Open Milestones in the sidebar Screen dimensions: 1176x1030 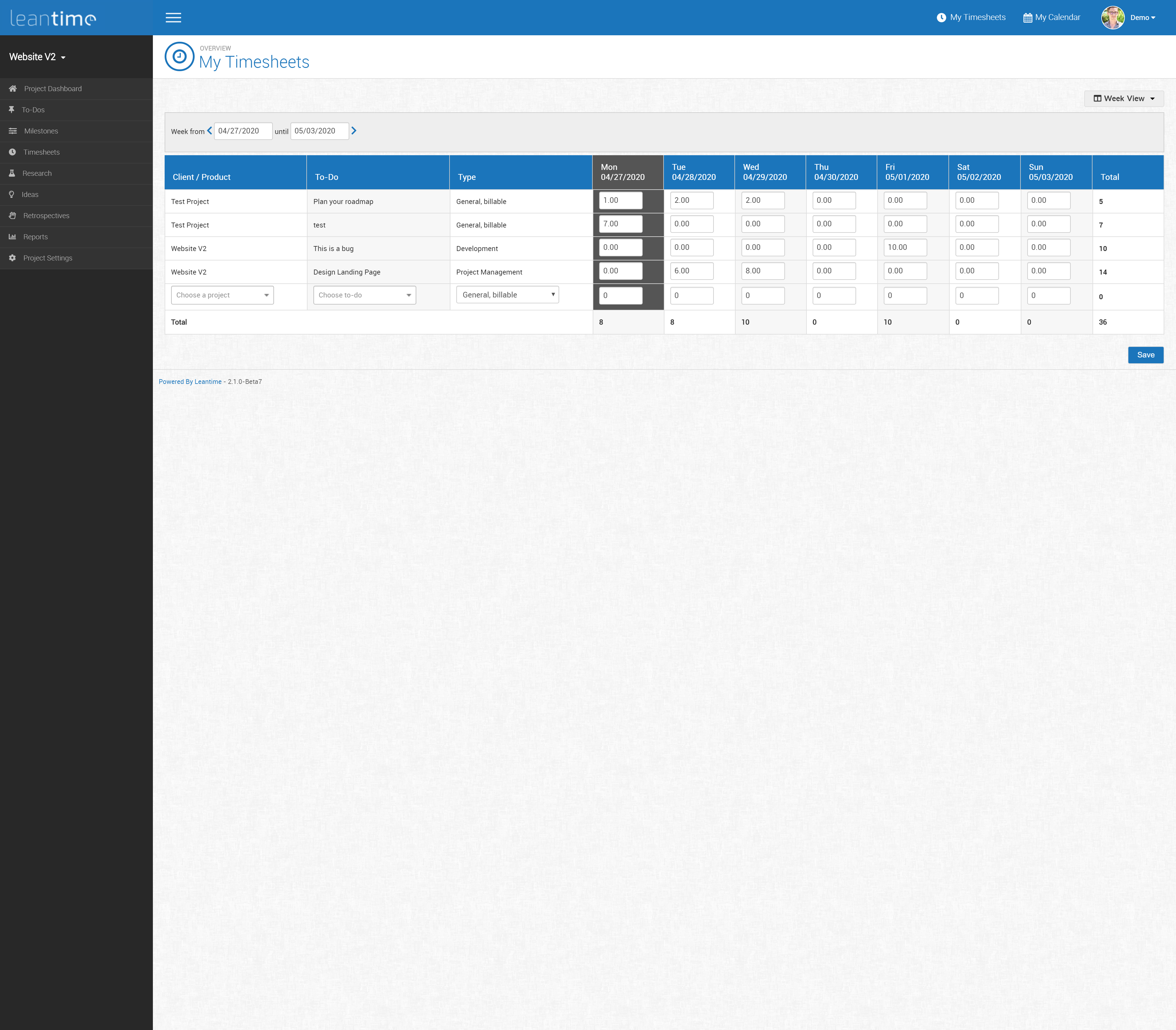(41, 131)
